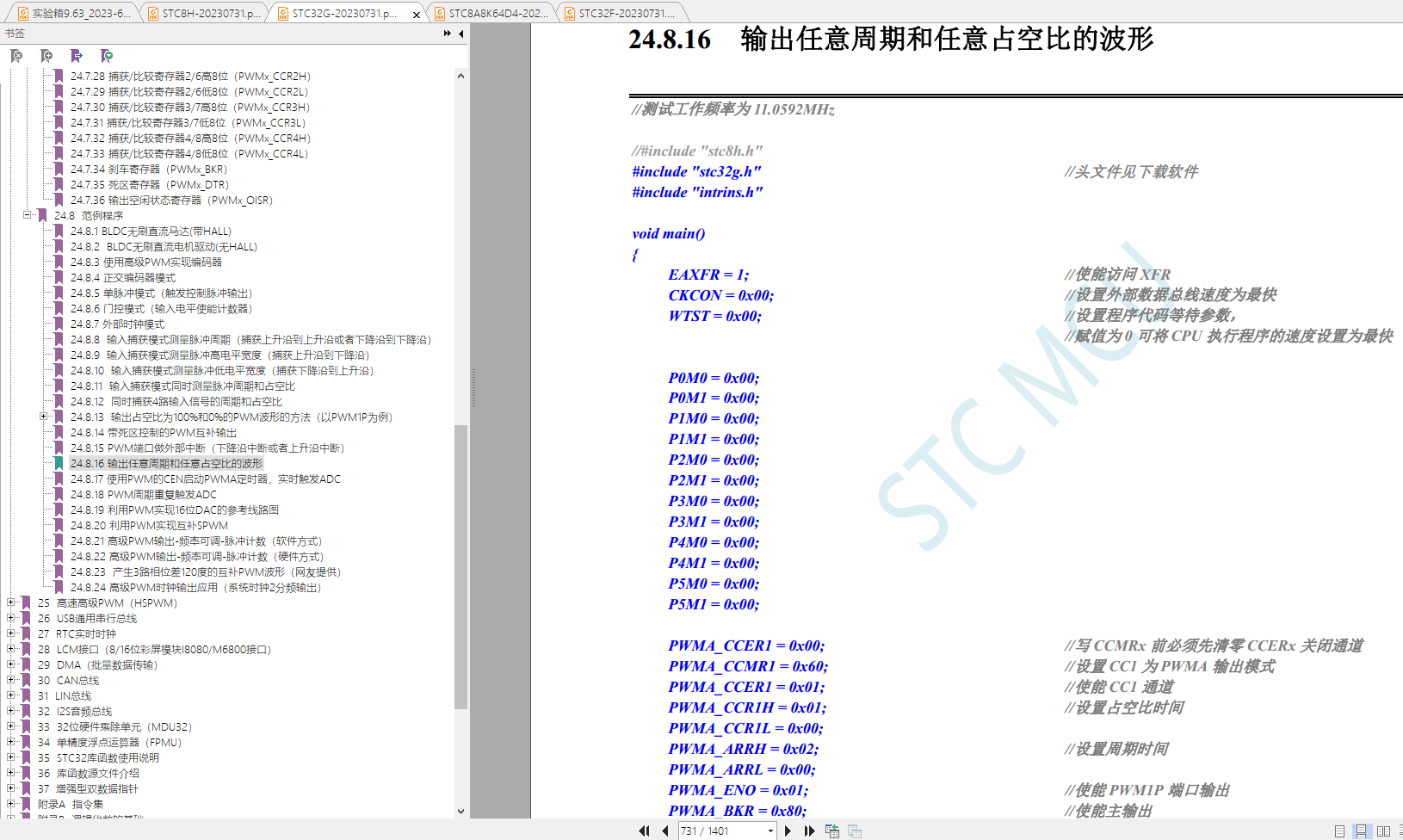Switch to STC8H-20230731 document tab
The image size is (1403, 840).
point(204,13)
